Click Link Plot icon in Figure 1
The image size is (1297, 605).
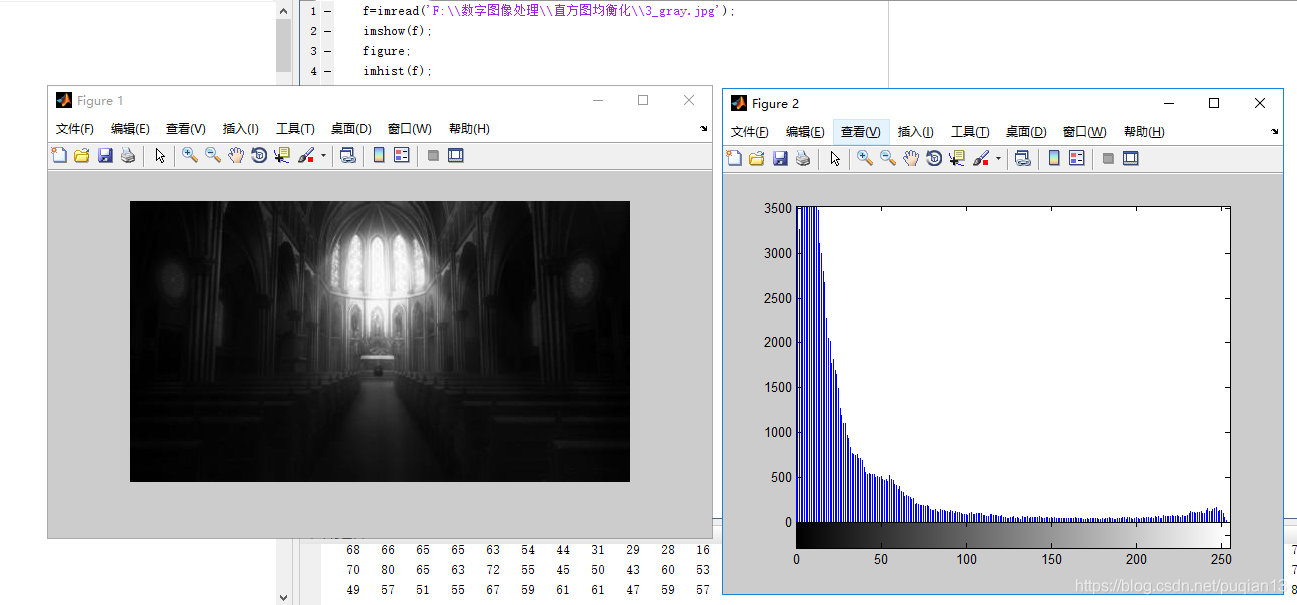pyautogui.click(x=347, y=155)
